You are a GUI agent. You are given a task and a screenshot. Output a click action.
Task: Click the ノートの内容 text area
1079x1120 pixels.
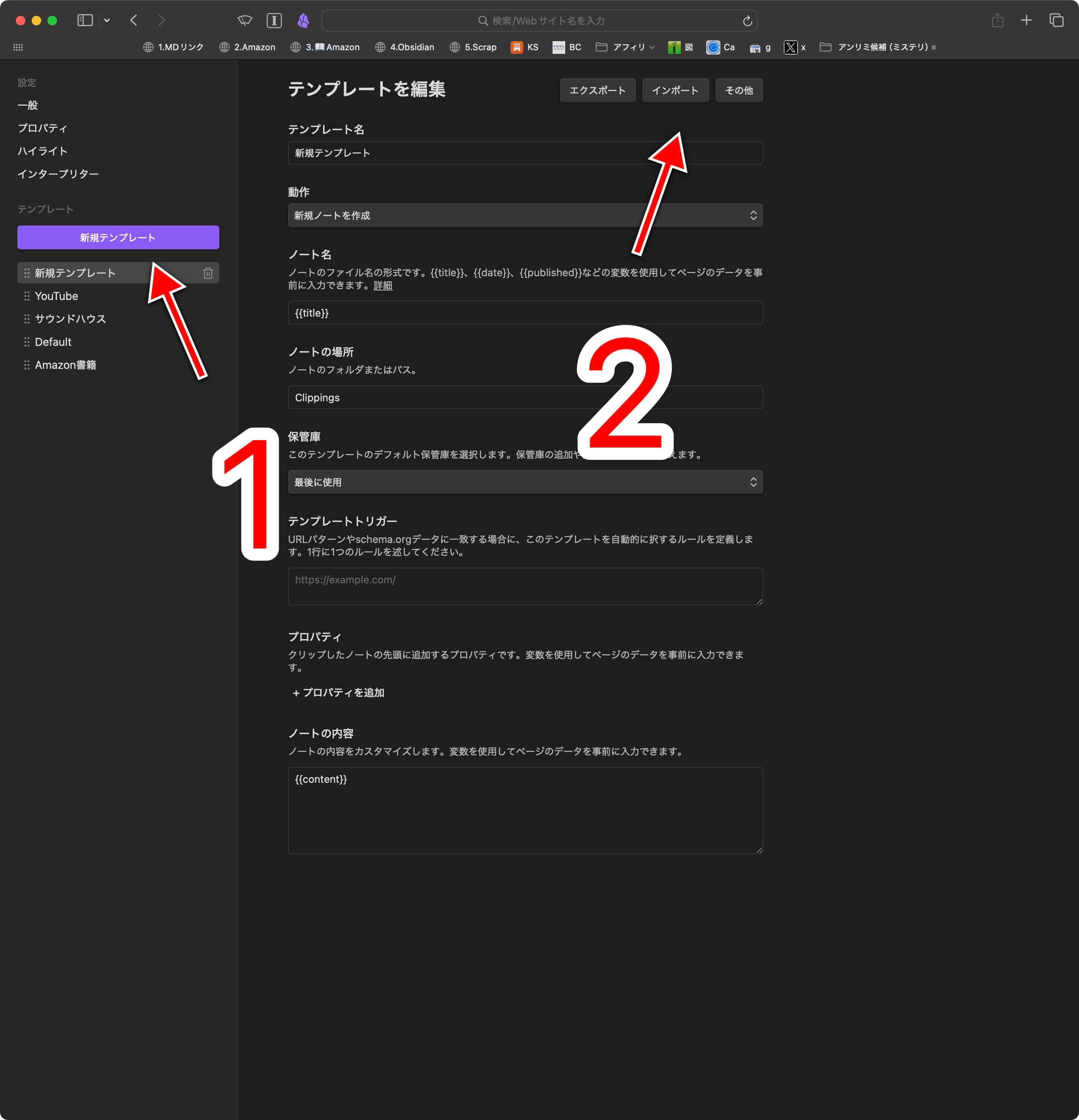click(525, 810)
